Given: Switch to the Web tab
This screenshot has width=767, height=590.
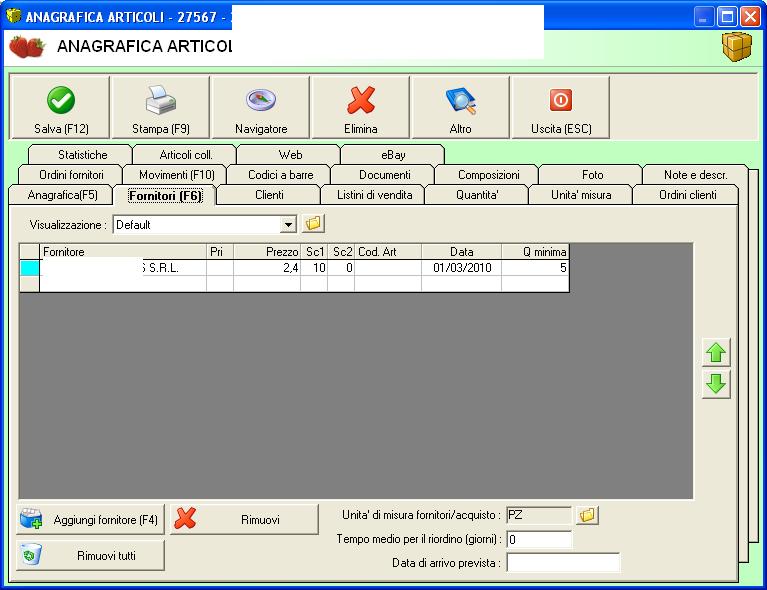Looking at the screenshot, I should [290, 155].
